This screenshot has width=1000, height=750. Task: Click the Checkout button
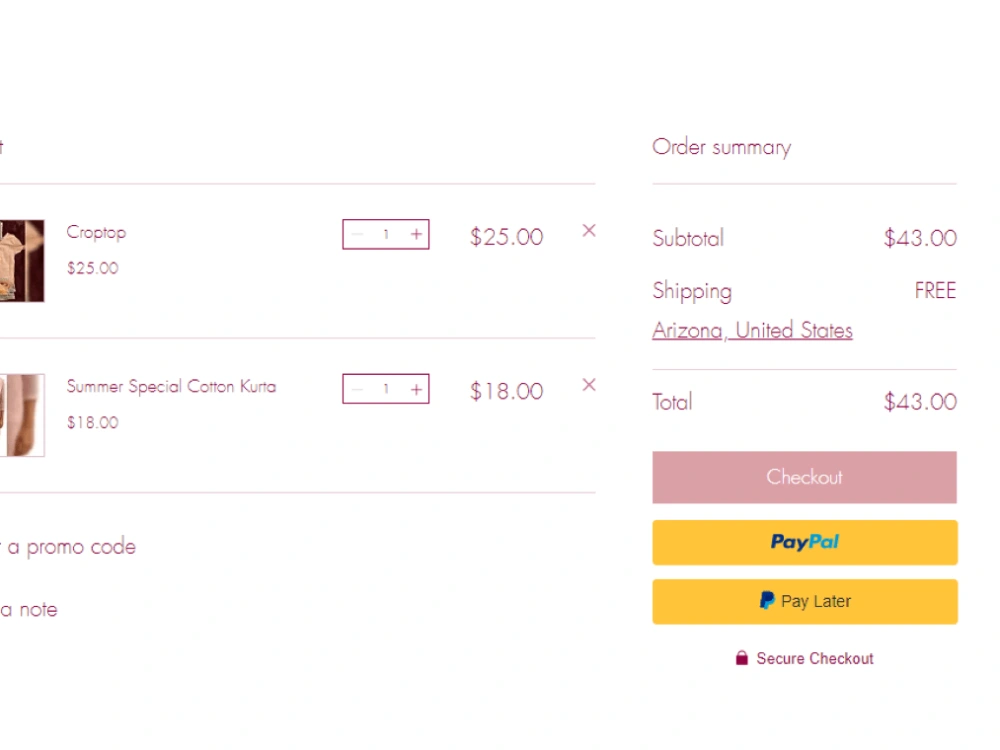pos(804,477)
